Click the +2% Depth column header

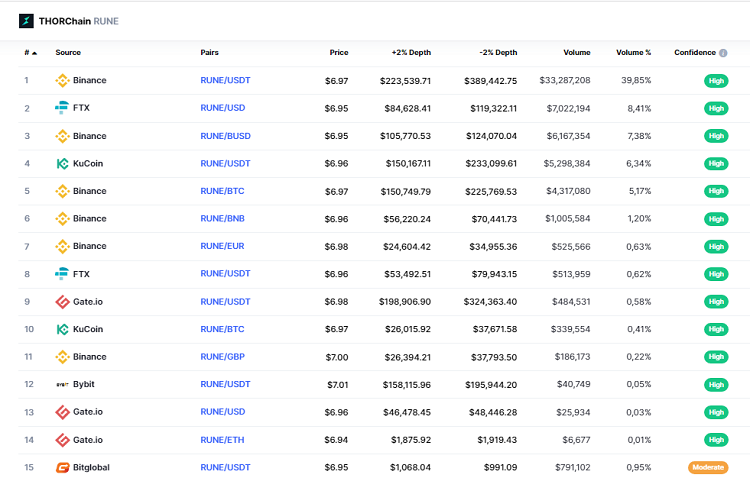point(411,52)
